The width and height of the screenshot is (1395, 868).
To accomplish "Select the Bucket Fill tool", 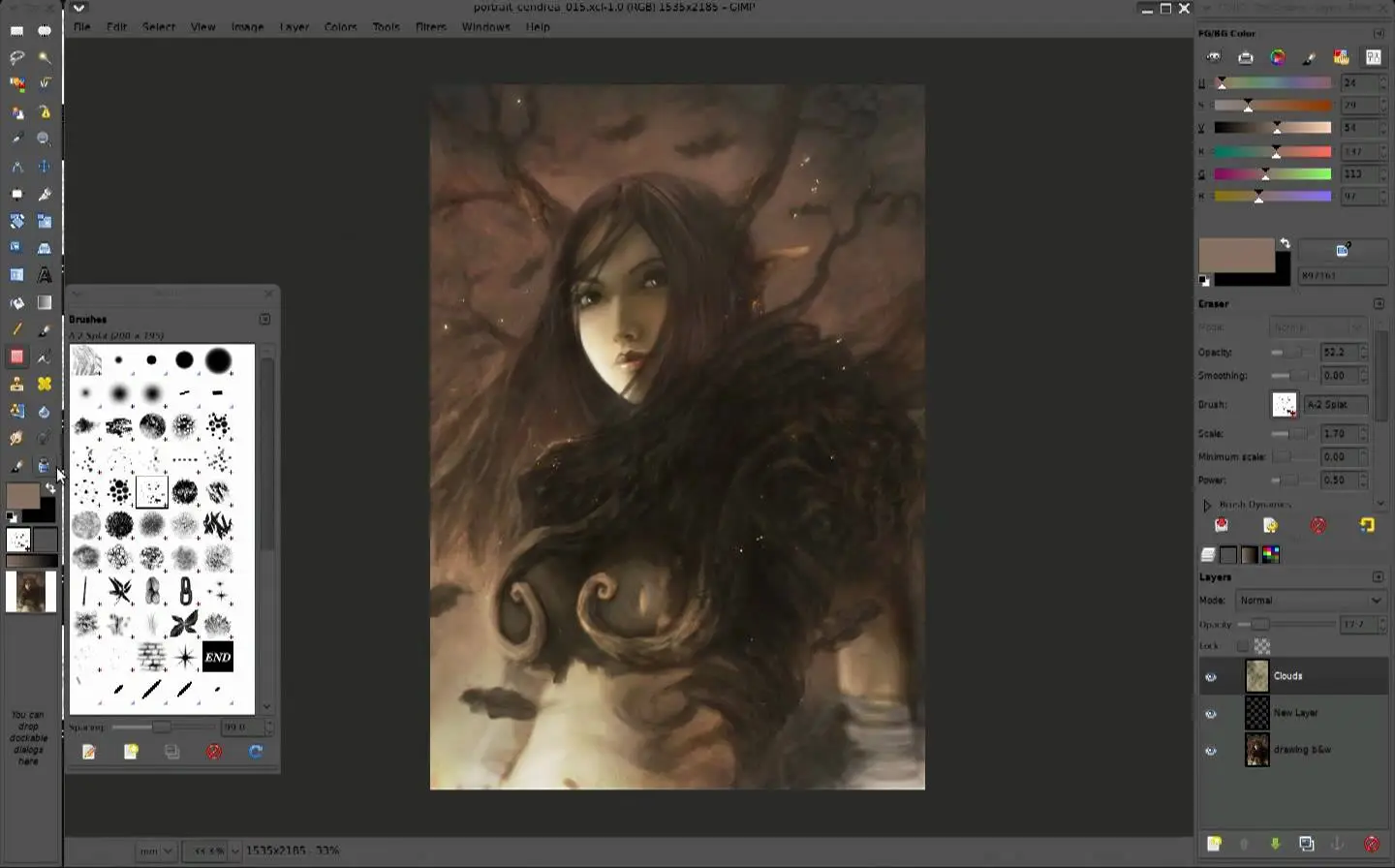I will [x=16, y=302].
